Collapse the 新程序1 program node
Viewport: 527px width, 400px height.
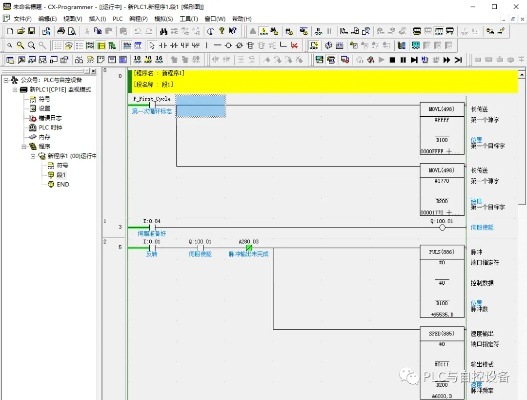click(33, 156)
